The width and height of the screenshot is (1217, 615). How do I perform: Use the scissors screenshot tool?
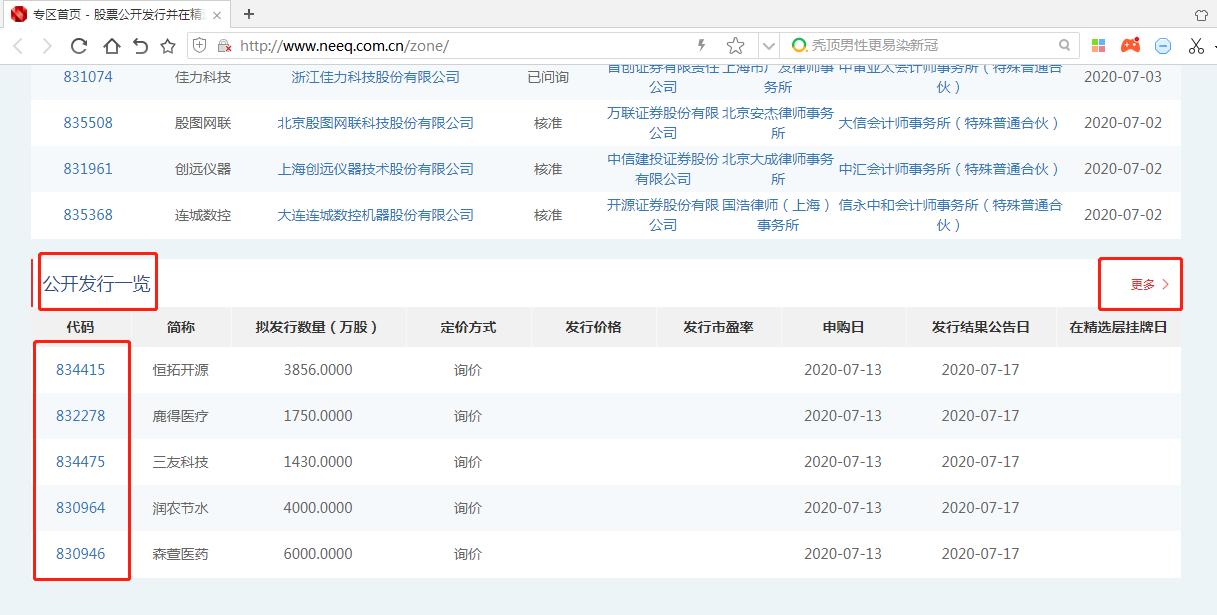click(1195, 45)
